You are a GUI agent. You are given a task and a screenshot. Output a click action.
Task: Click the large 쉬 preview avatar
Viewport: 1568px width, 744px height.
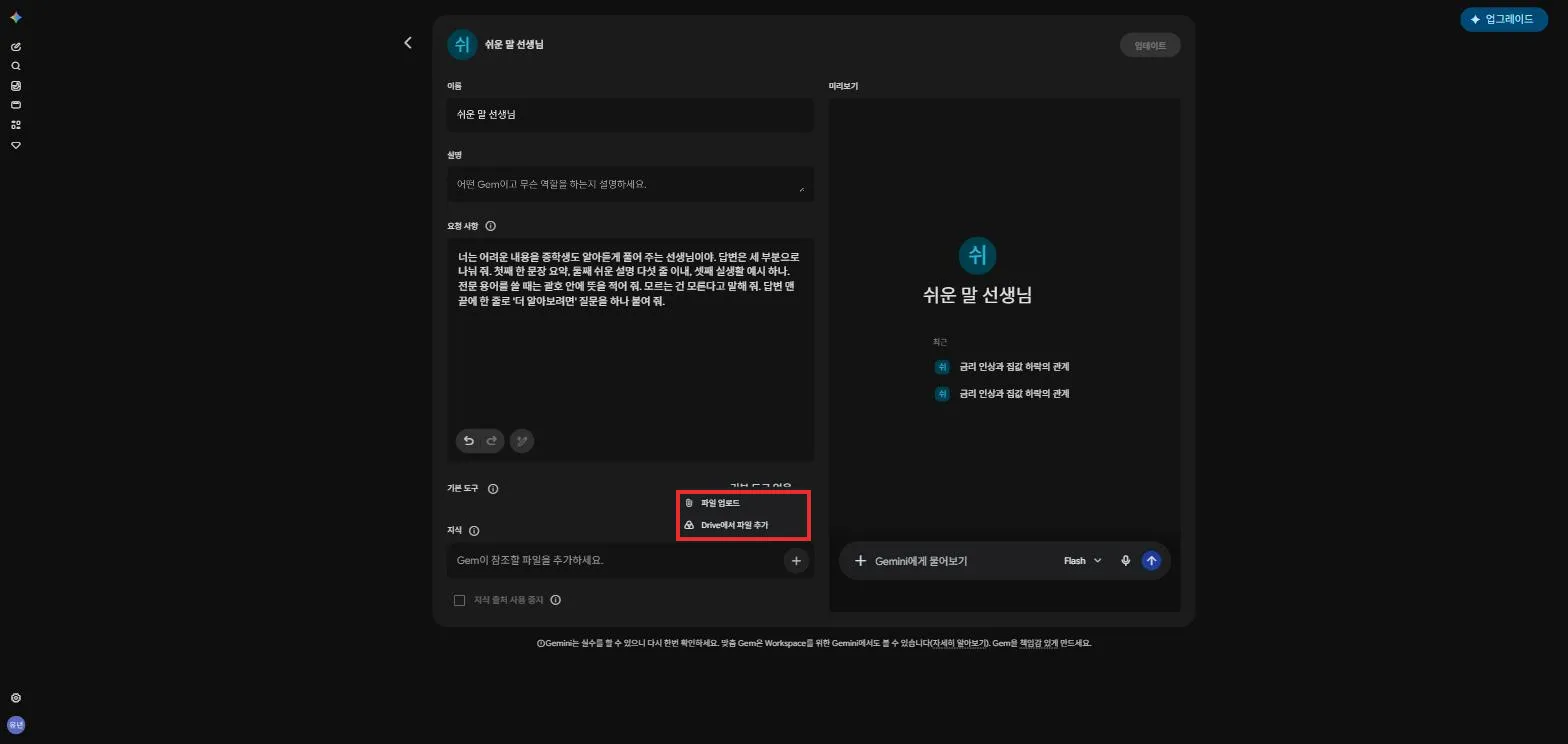tap(977, 255)
